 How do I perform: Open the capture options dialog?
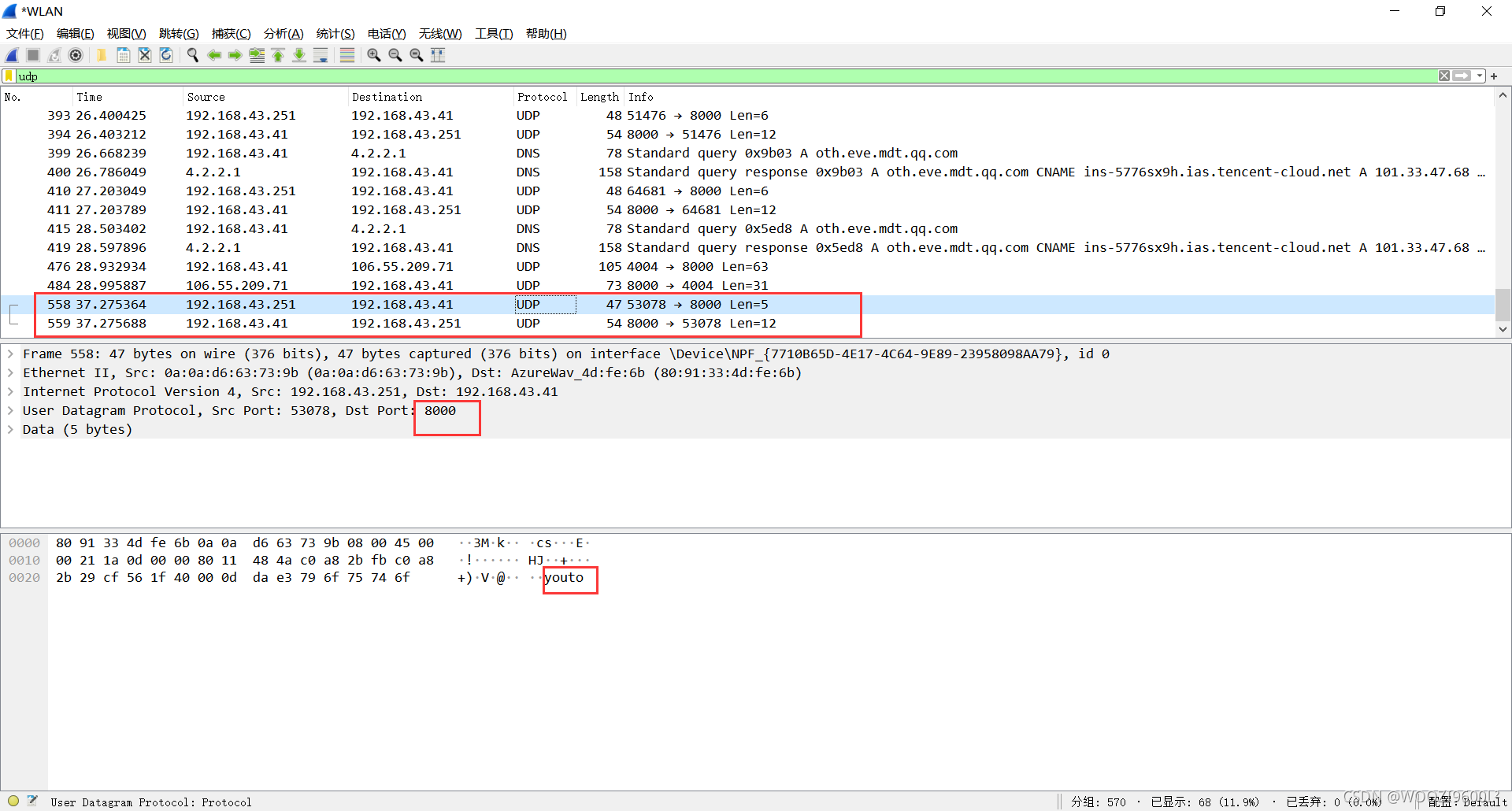pos(76,55)
